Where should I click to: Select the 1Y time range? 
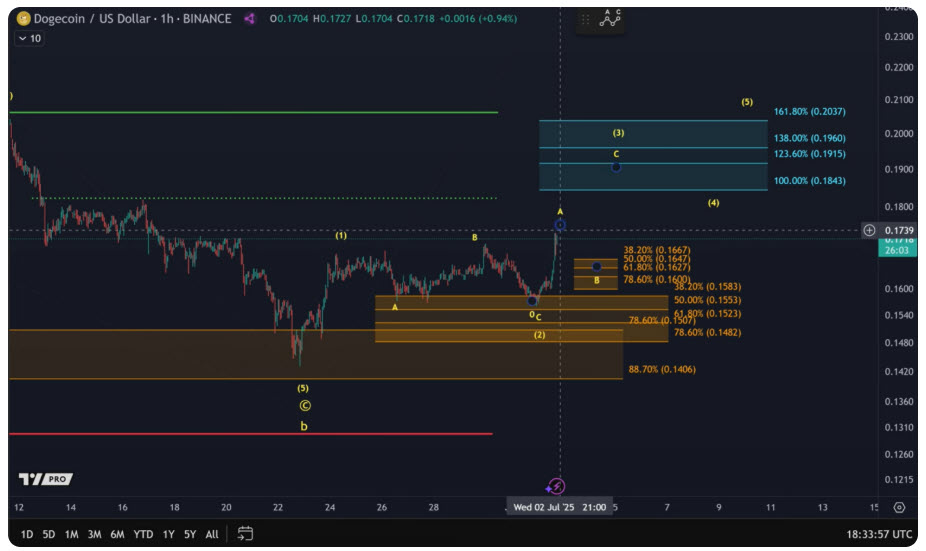pos(168,534)
